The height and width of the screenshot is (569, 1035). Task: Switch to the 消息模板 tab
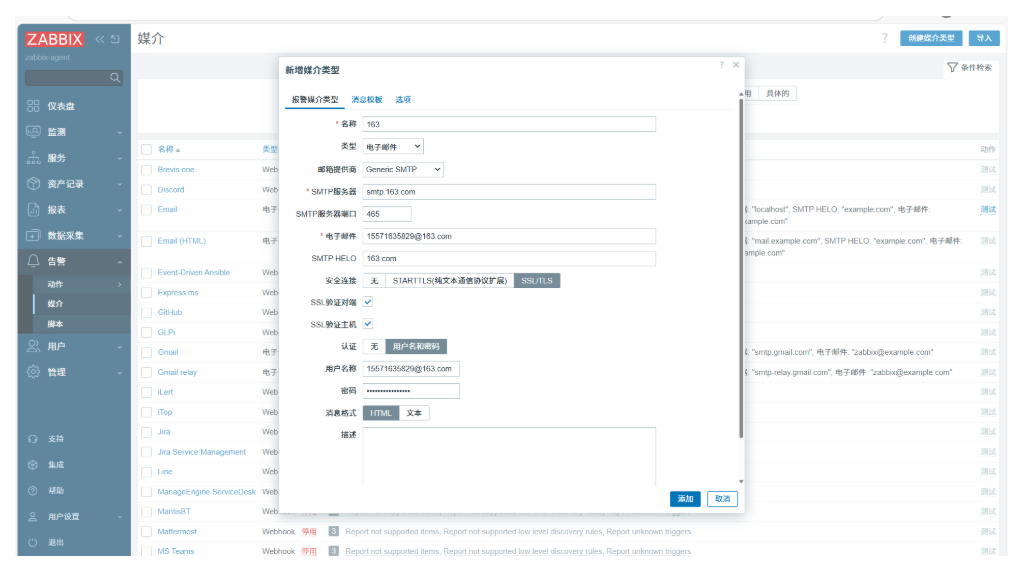[x=366, y=100]
